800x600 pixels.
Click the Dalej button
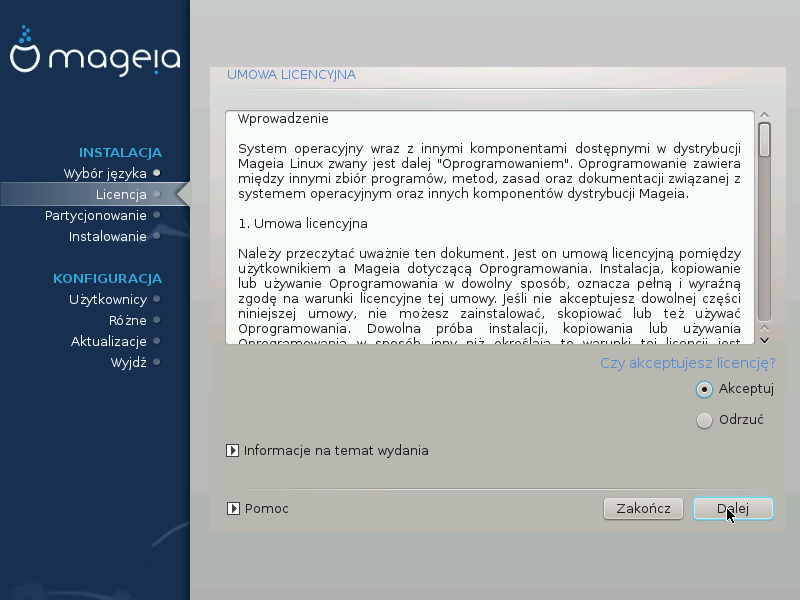pyautogui.click(x=733, y=509)
